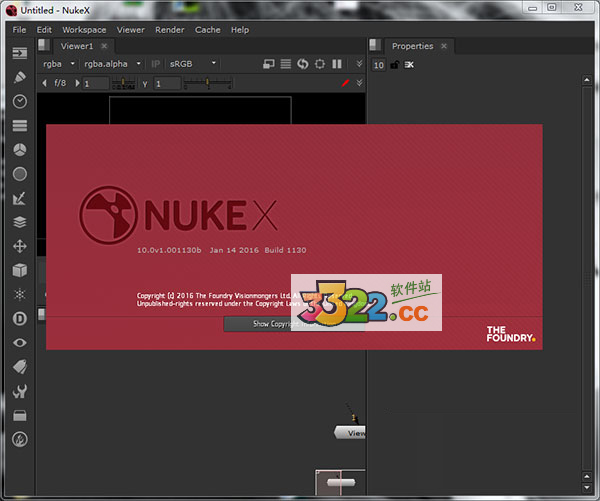The width and height of the screenshot is (600, 501).
Task: Open the rgba.alpha channel dropdown
Action: coord(113,64)
